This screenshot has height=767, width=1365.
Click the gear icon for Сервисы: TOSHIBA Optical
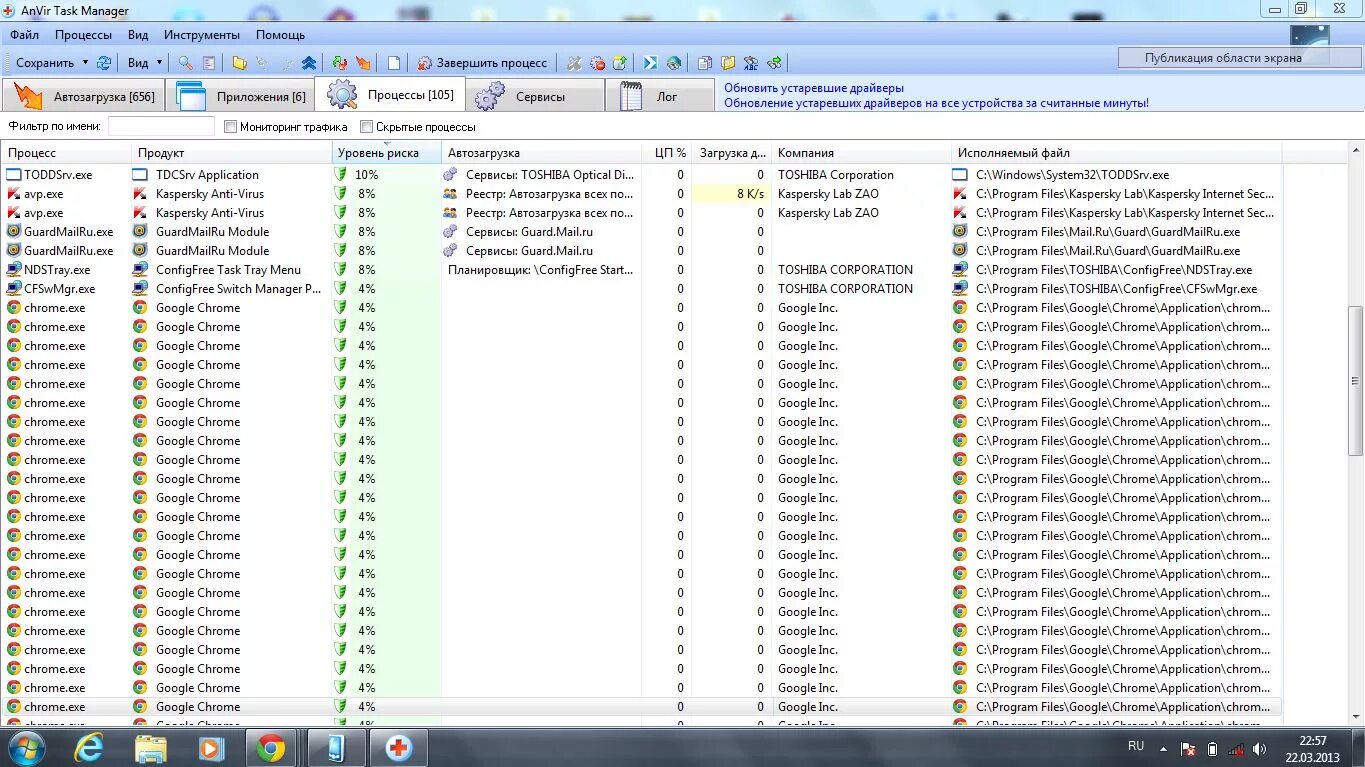click(x=450, y=174)
